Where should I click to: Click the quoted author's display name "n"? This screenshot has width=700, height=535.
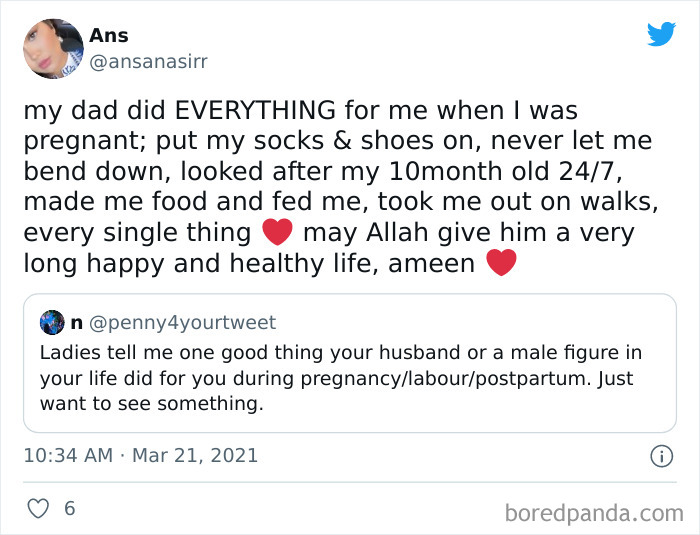(x=76, y=323)
